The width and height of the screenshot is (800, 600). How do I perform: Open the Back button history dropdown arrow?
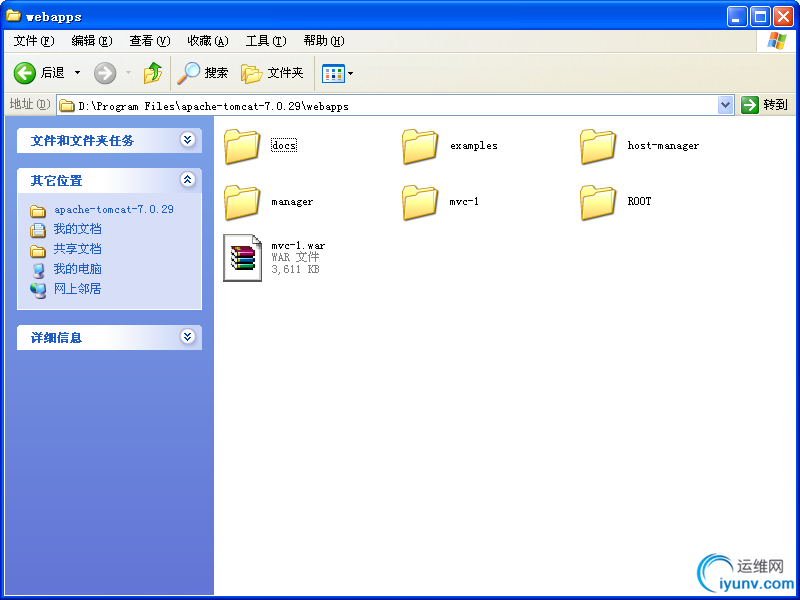pos(78,73)
